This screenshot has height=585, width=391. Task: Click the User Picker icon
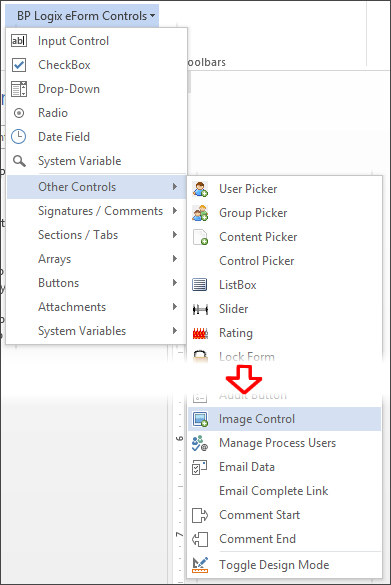click(200, 189)
